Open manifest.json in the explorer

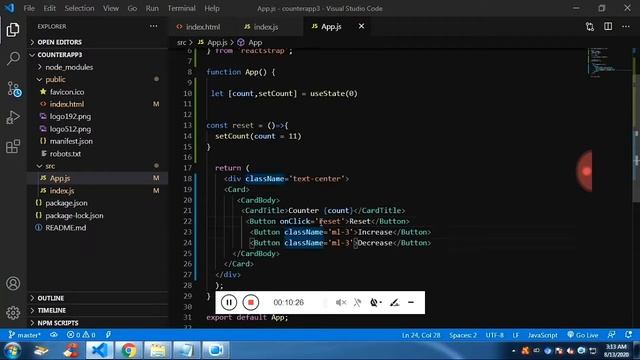point(98,141)
